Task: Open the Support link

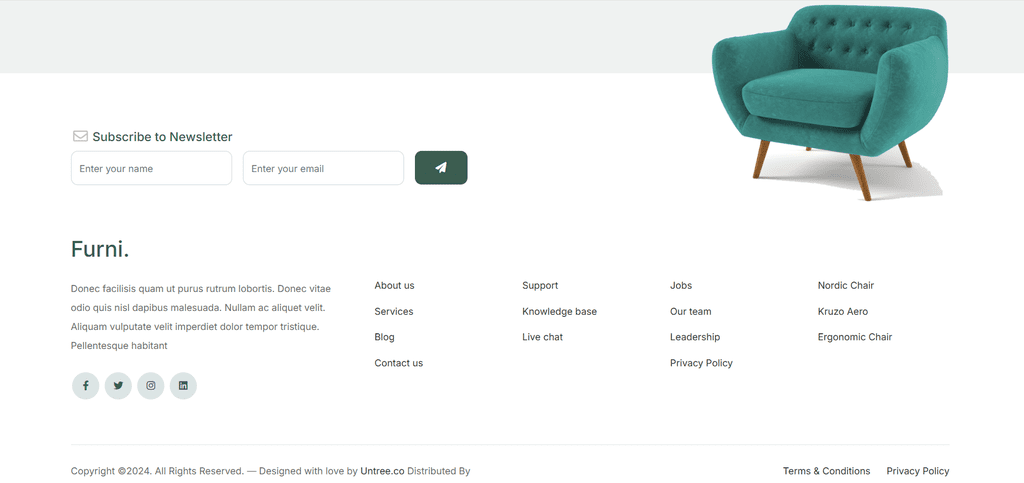Action: [x=540, y=286]
